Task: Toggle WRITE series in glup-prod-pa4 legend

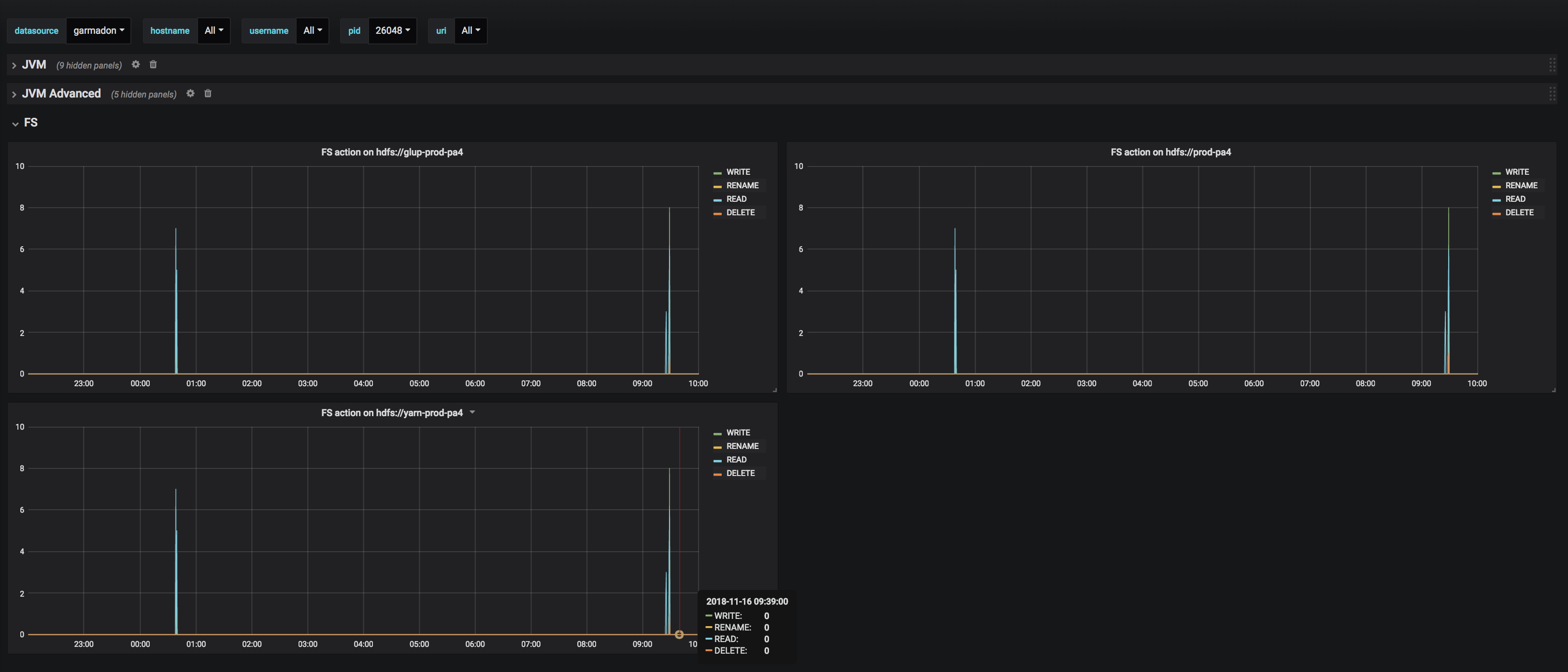Action: tap(738, 172)
